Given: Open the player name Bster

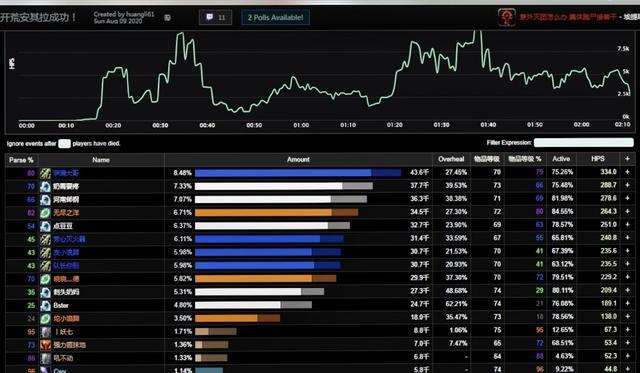Looking at the screenshot, I should point(61,305).
